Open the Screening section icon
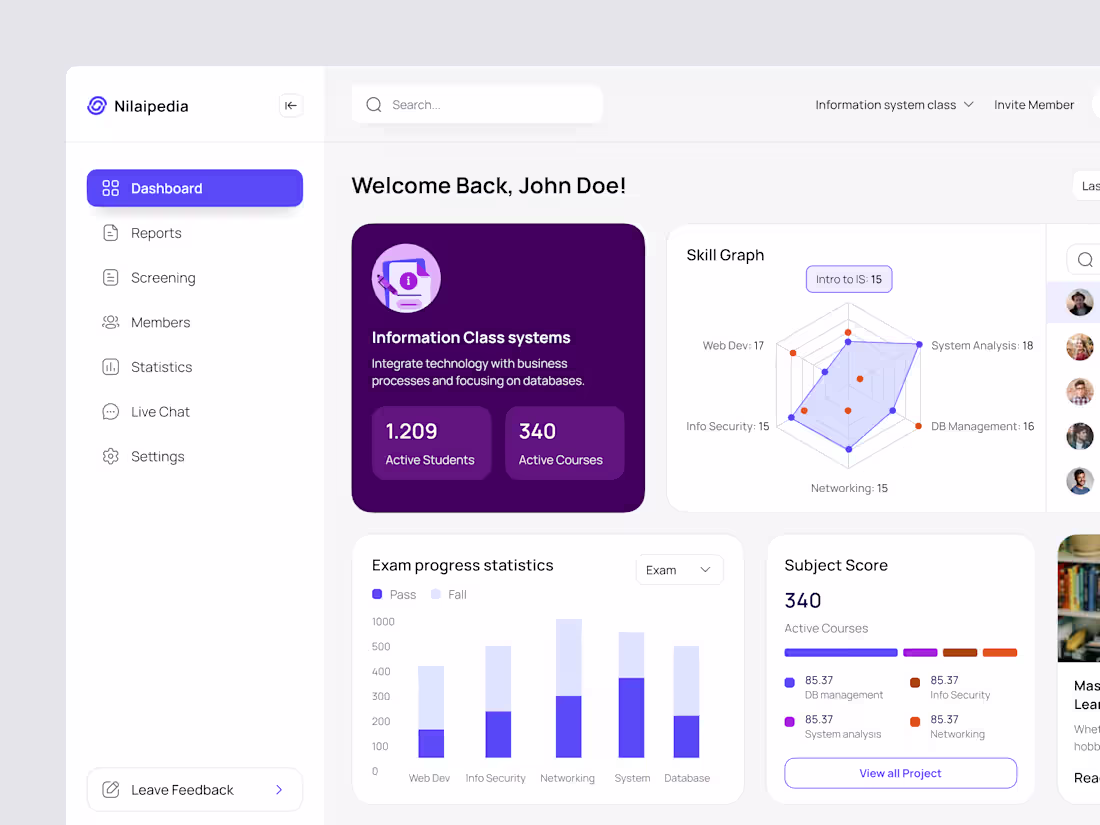Image resolution: width=1100 pixels, height=825 pixels. click(110, 278)
